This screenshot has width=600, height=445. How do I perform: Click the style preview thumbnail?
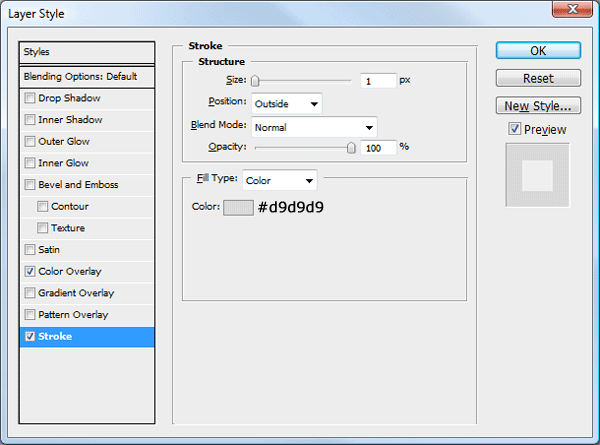tap(538, 175)
